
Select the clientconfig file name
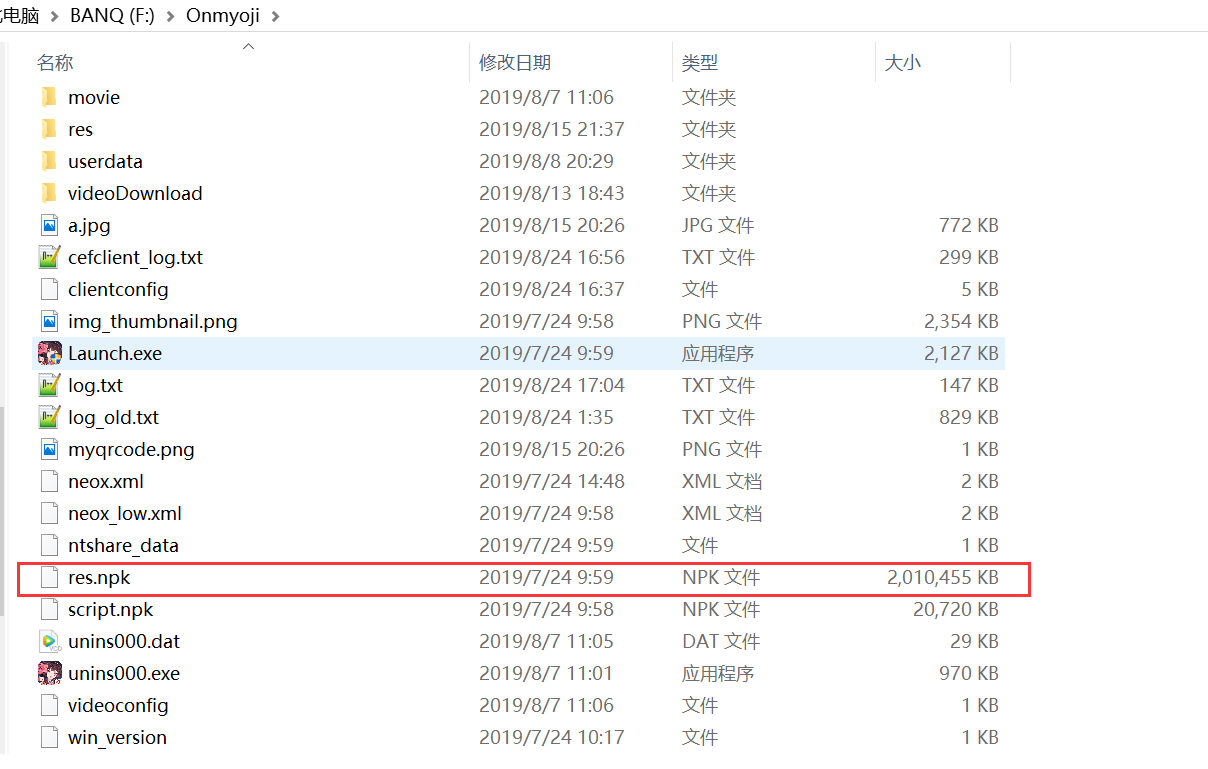point(118,289)
